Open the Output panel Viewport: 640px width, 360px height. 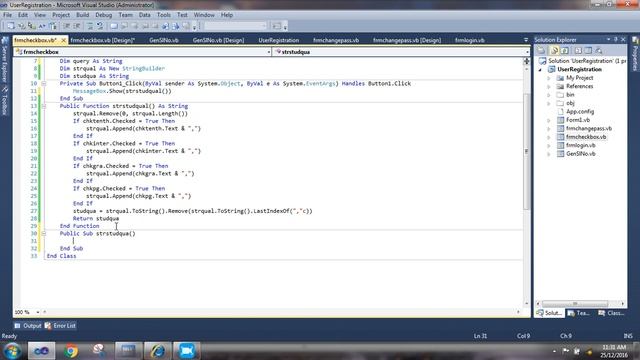(28, 326)
